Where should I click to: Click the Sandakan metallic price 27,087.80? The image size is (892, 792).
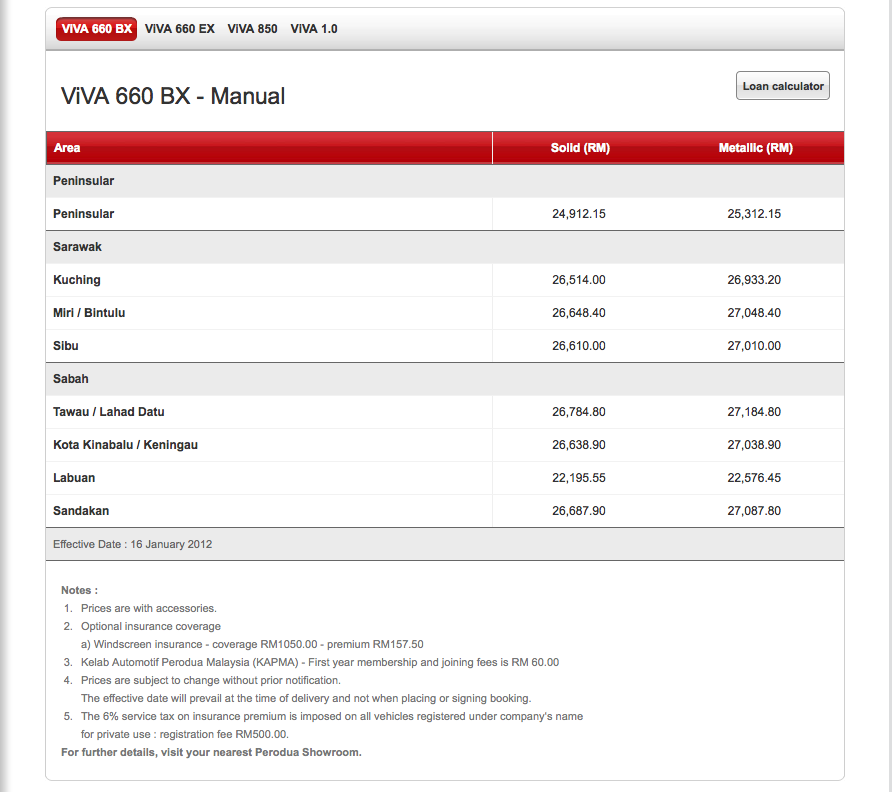(x=754, y=511)
